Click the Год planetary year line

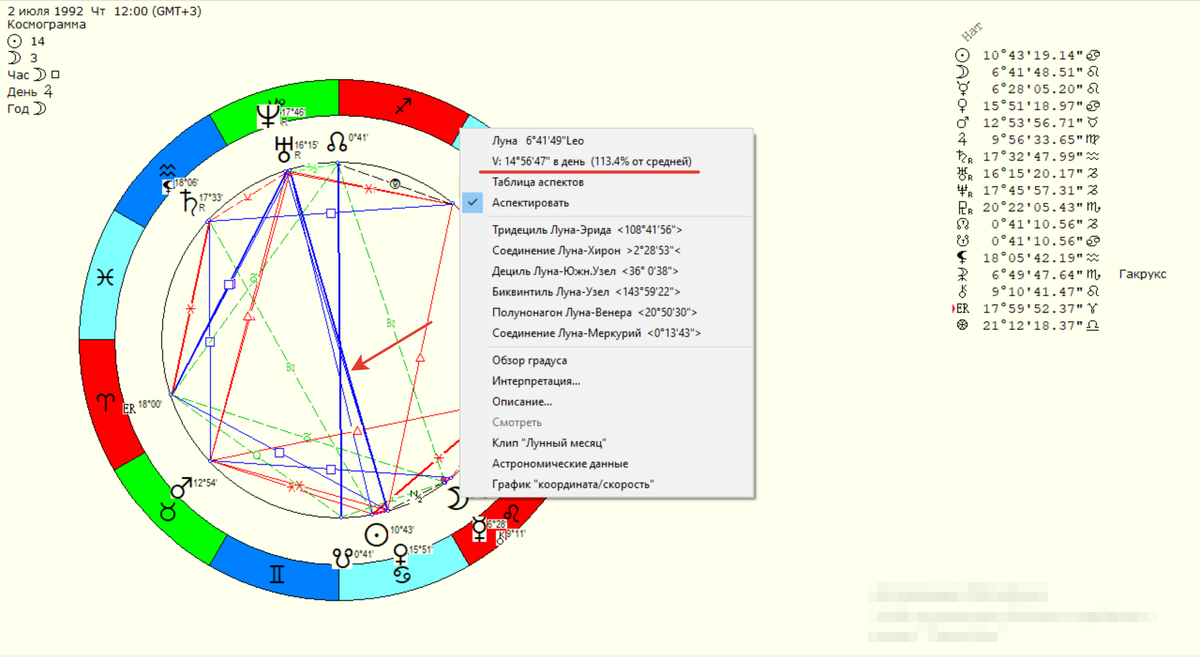27,109
